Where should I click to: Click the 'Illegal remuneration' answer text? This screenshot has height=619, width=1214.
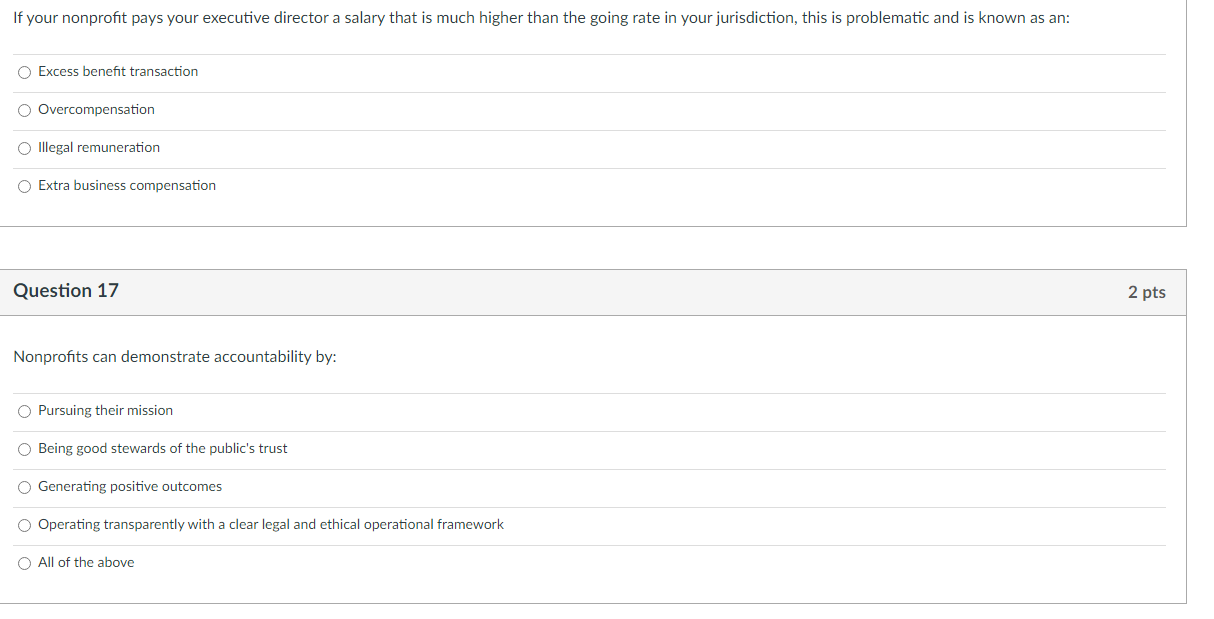[99, 148]
